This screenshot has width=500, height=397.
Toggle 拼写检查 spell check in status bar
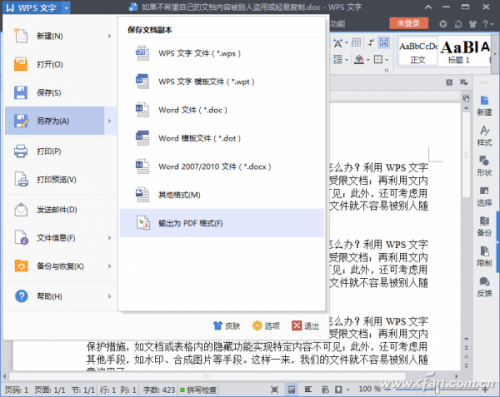click(x=198, y=390)
